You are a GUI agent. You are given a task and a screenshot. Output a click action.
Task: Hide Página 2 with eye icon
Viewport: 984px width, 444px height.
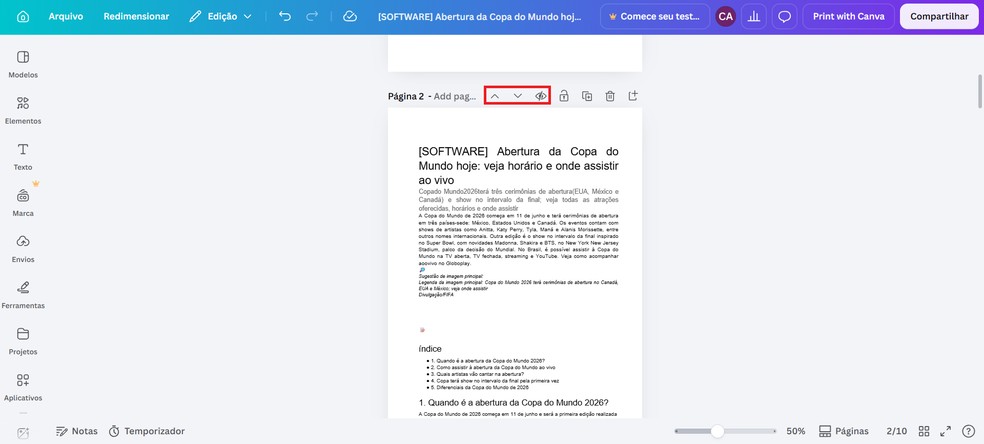point(540,96)
